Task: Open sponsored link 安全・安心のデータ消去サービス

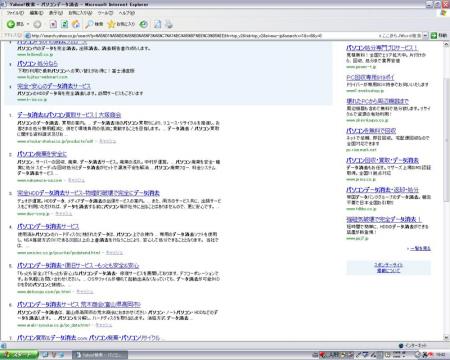Action: [x=54, y=86]
